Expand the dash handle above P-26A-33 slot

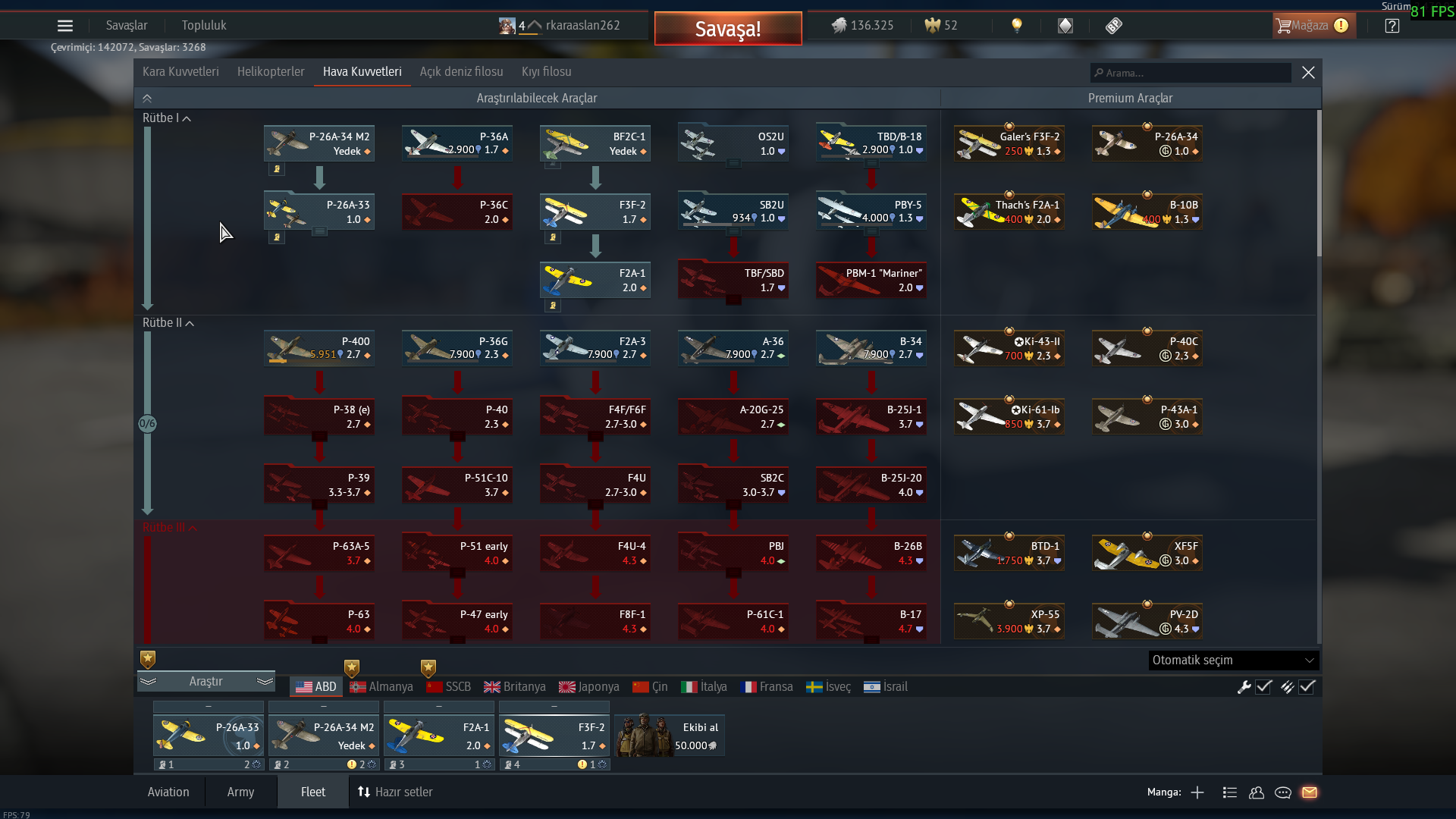pyautogui.click(x=209, y=707)
